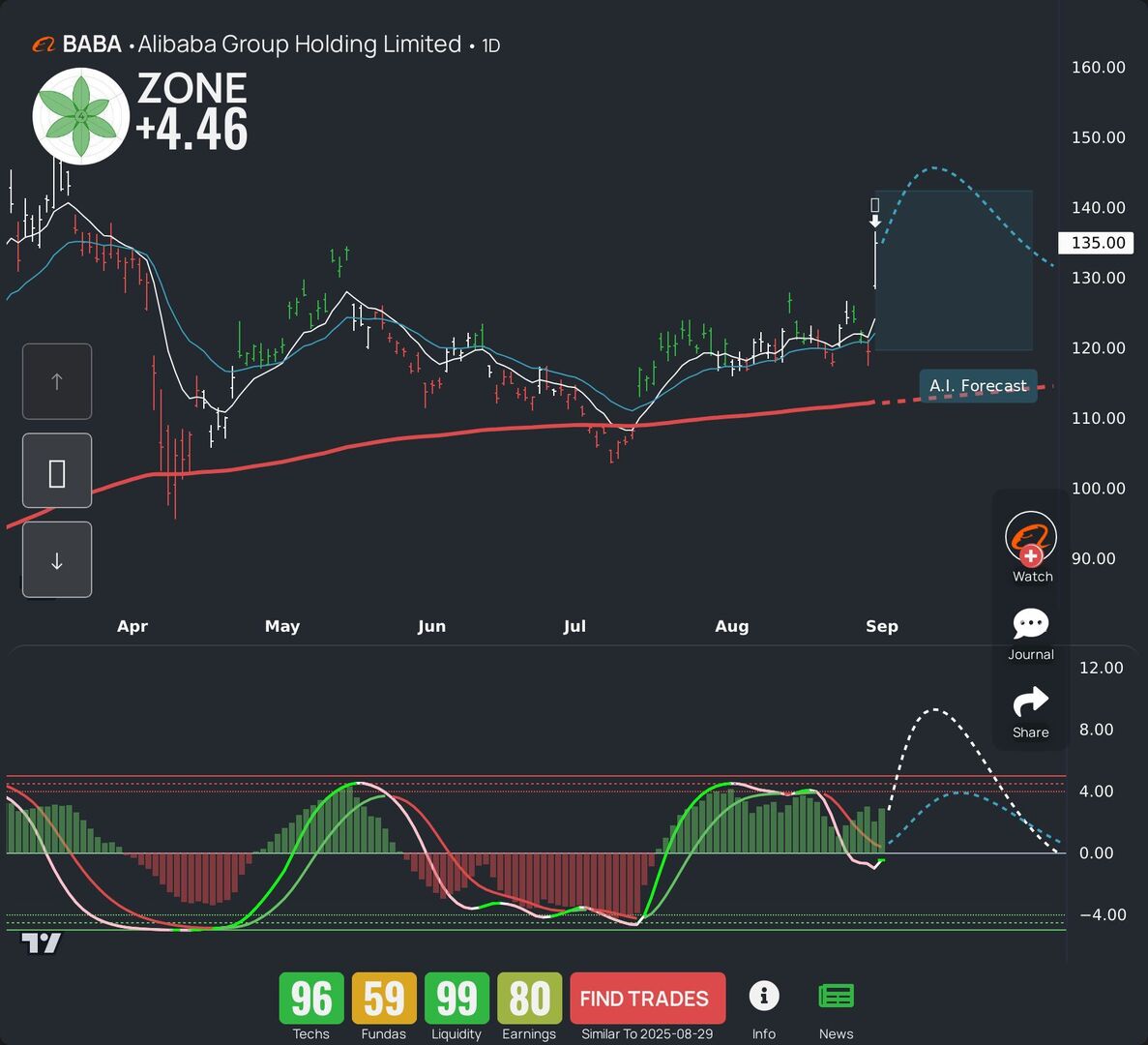Viewport: 1148px width, 1045px height.
Task: Click the Apr label on the time axis
Action: tap(132, 626)
